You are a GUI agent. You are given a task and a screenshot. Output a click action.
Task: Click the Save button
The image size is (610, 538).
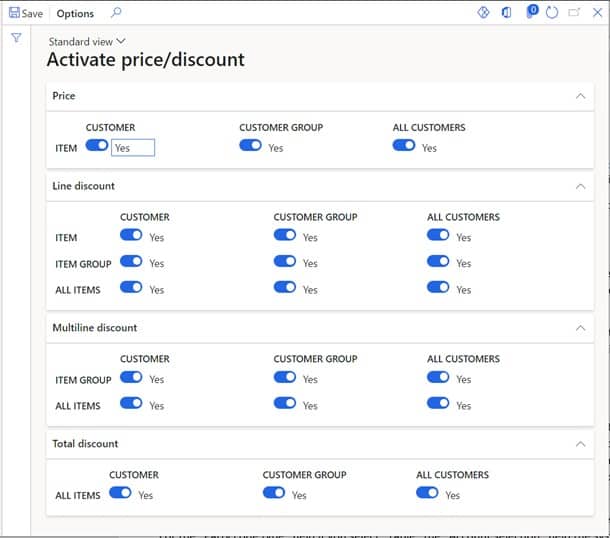(26, 14)
